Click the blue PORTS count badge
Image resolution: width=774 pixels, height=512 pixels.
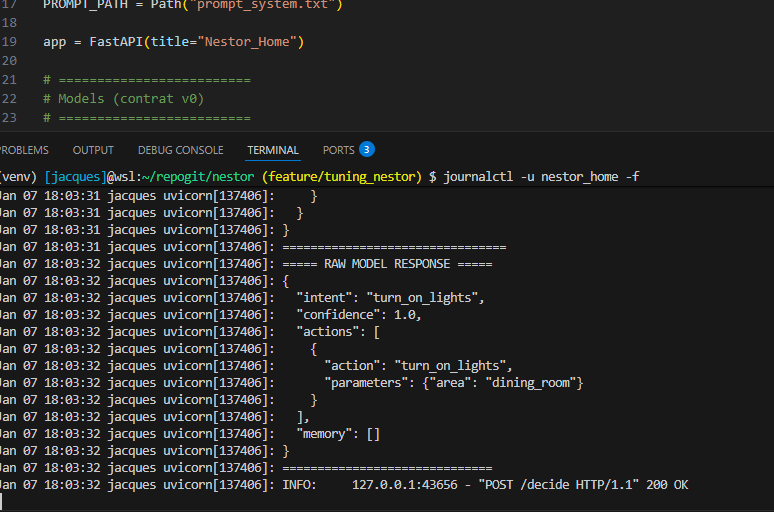pos(367,150)
